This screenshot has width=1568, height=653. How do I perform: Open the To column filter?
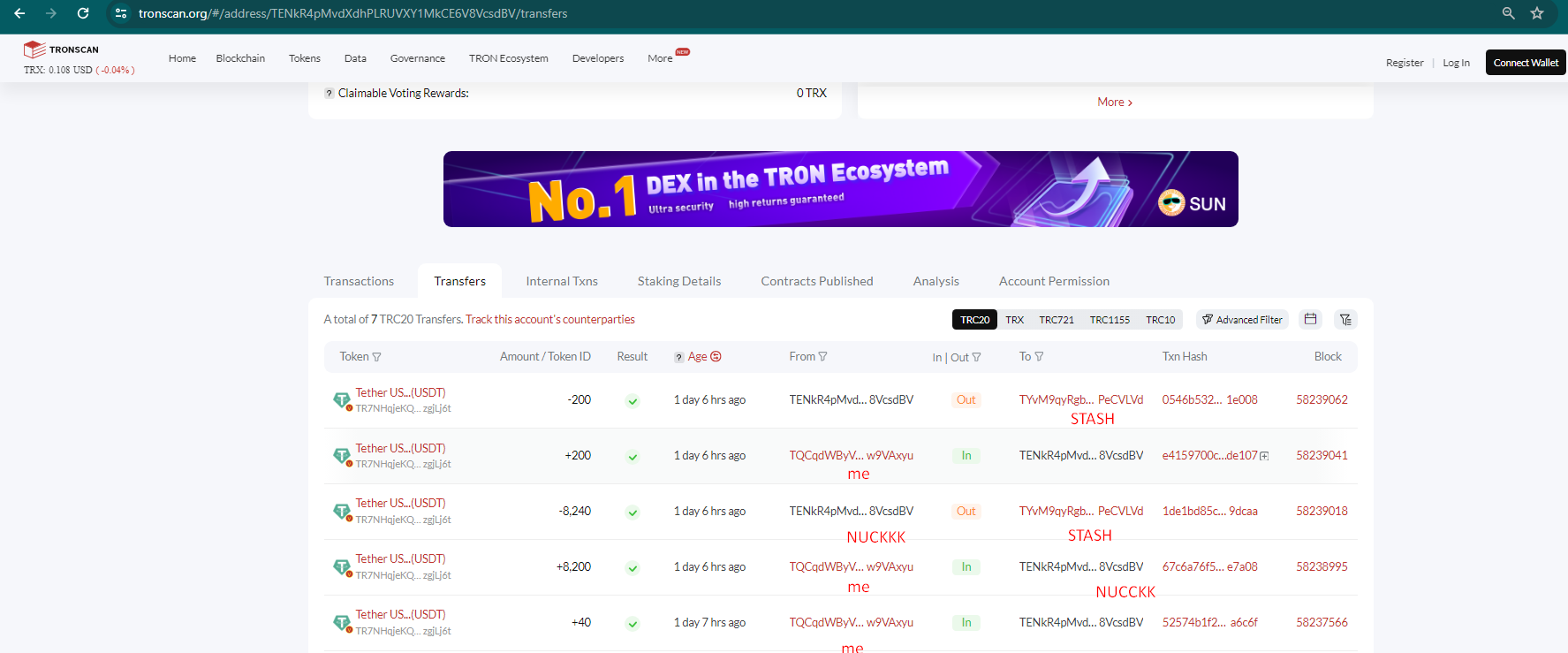pyautogui.click(x=1039, y=357)
